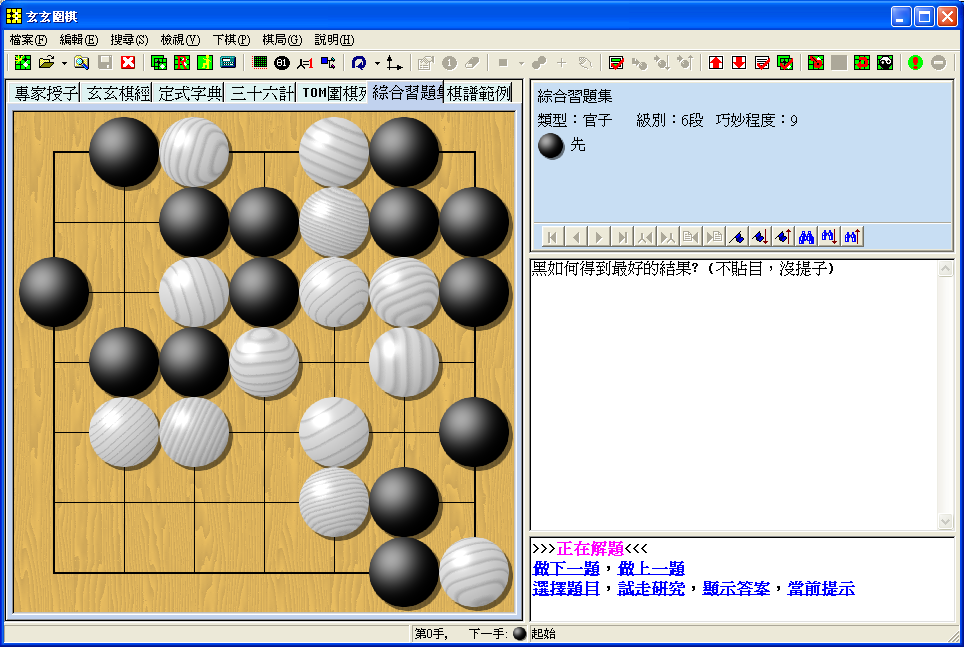The height and width of the screenshot is (647, 964).
Task: Click the blue rotate arrow icon
Action: coord(359,63)
